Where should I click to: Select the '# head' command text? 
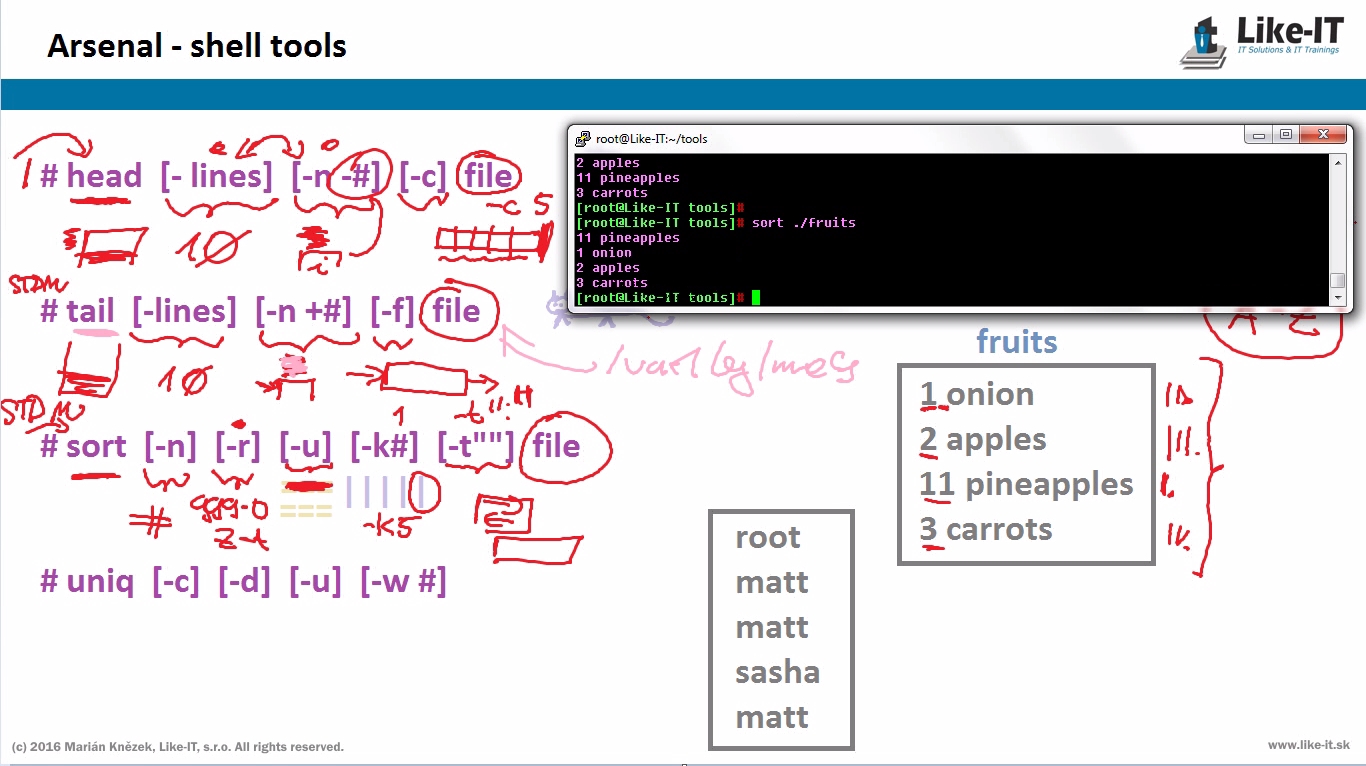92,177
